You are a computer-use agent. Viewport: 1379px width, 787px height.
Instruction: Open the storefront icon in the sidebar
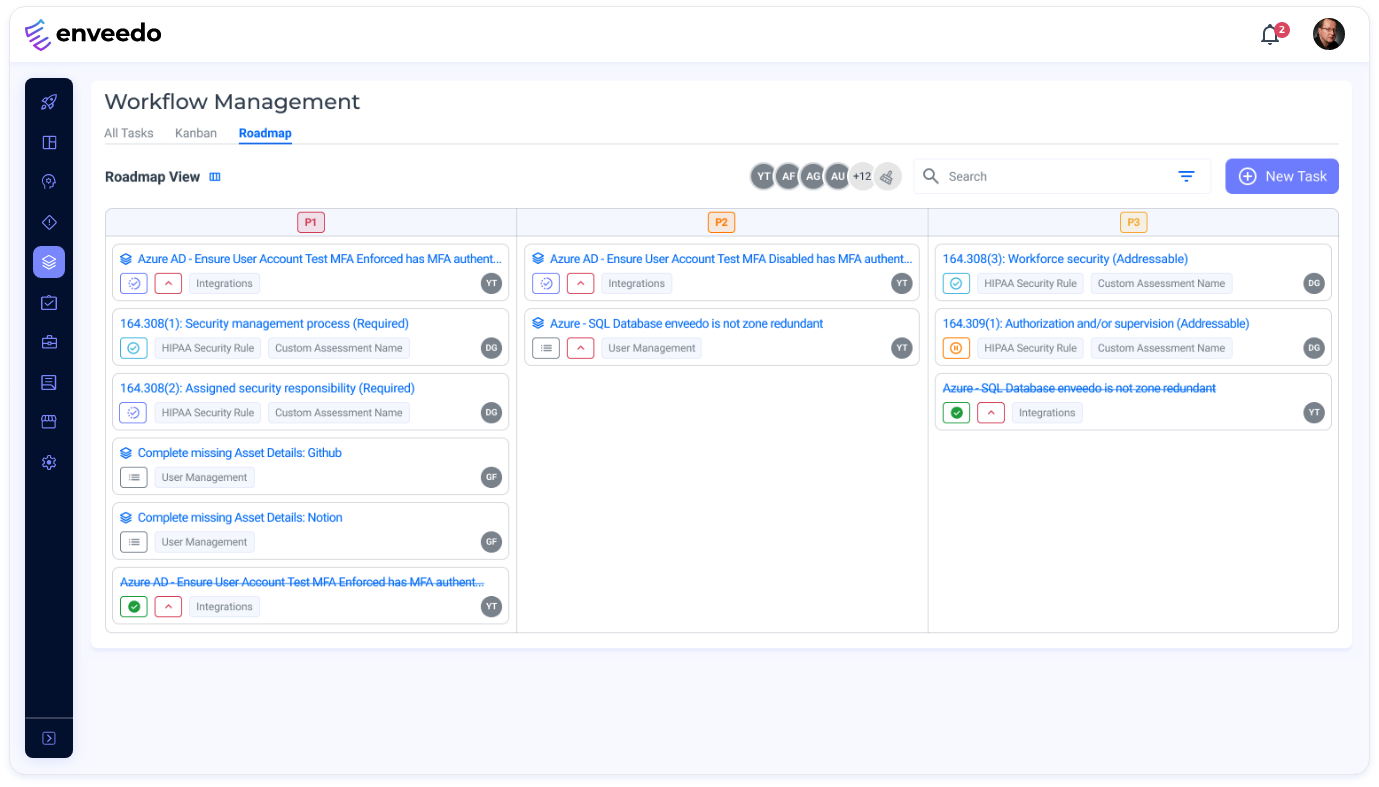click(x=48, y=421)
